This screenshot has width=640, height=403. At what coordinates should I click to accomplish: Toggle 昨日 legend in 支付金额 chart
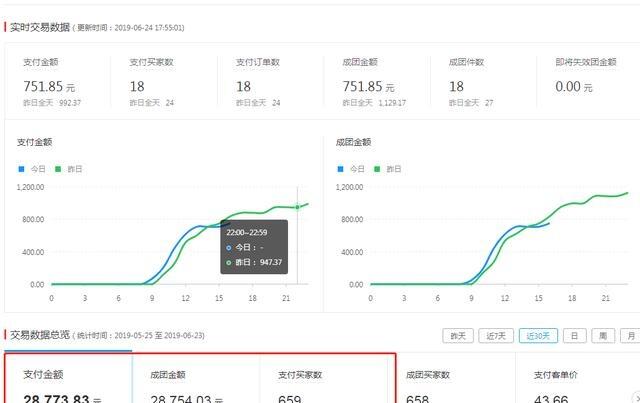point(69,169)
